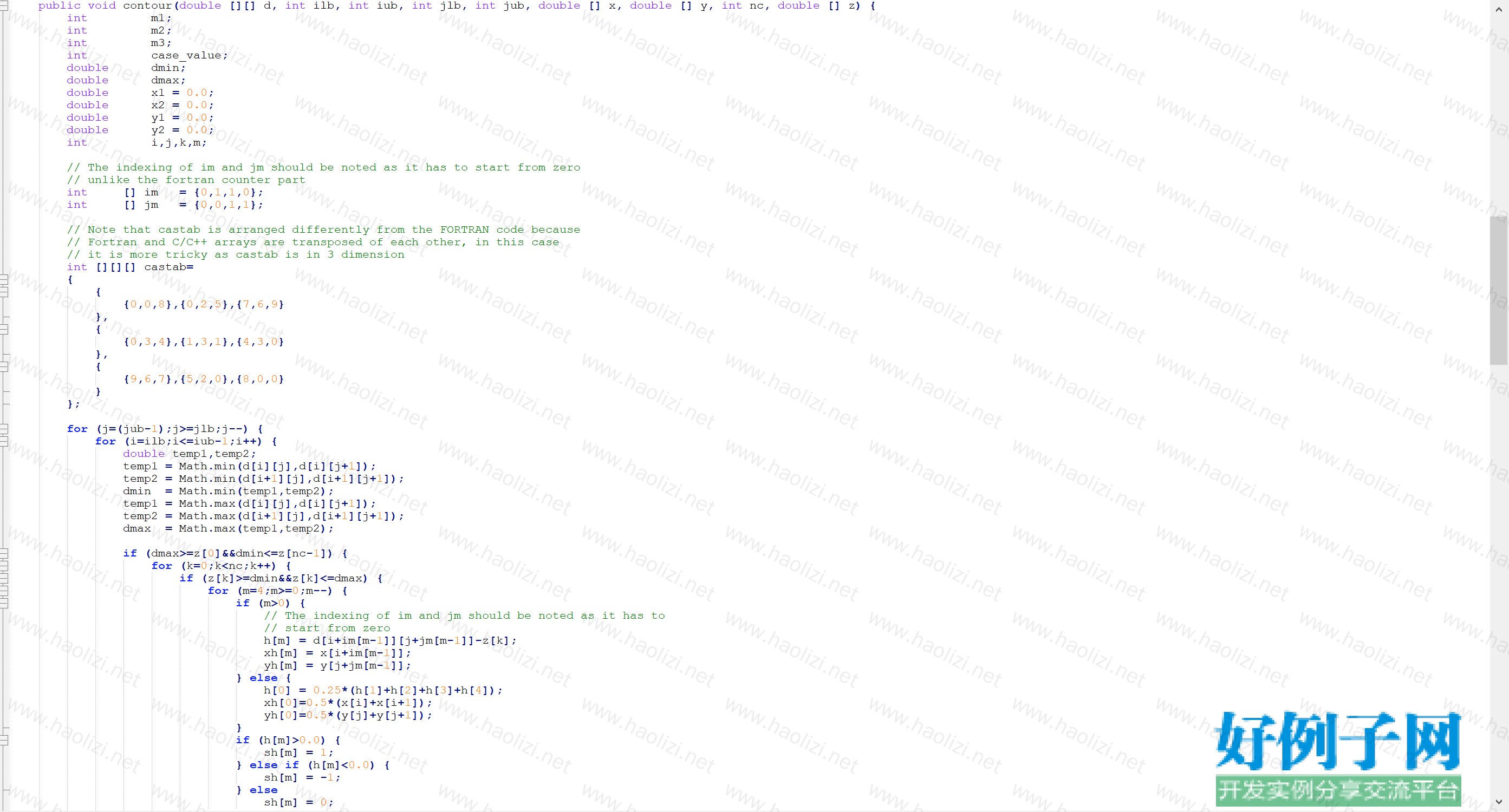Screen dimensions: 1509x812
Task: Click the haolizi site logo image
Action: pyautogui.click(x=1337, y=758)
